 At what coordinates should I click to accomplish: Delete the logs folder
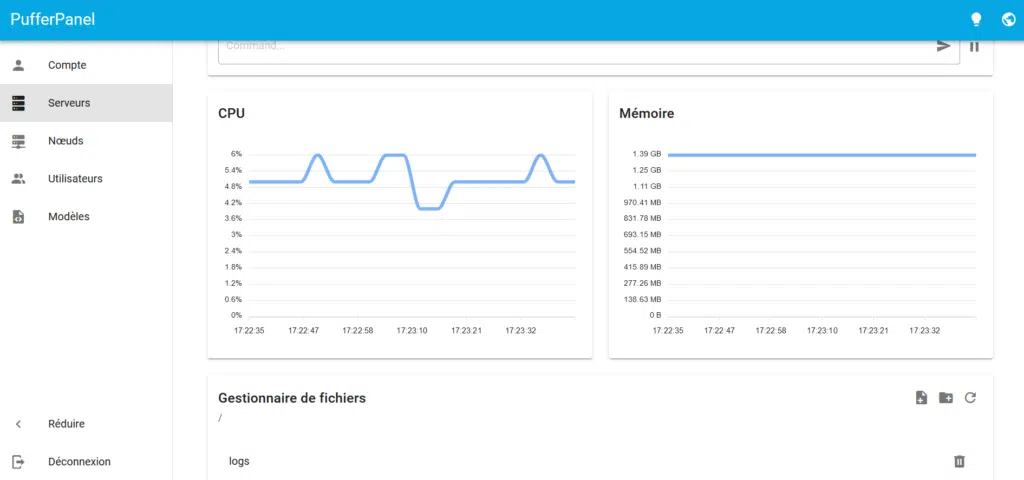(959, 462)
